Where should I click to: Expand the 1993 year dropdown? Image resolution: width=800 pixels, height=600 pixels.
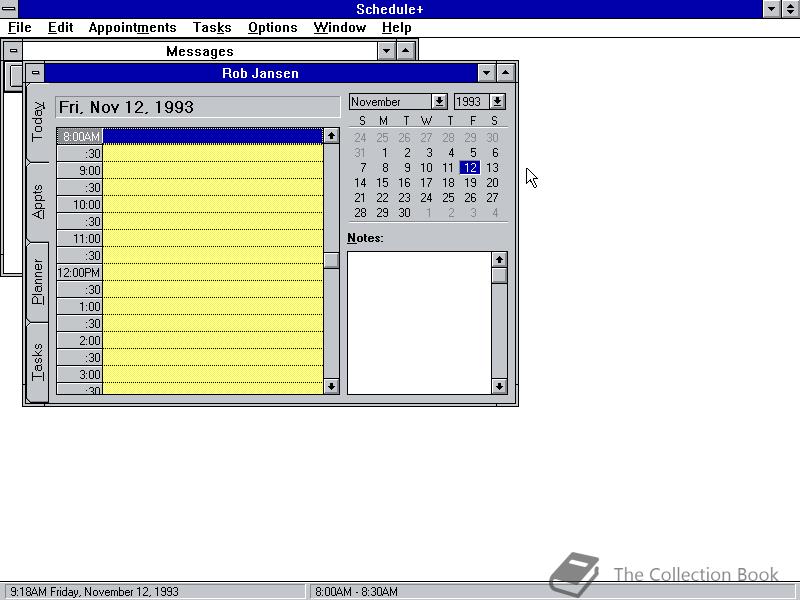click(x=497, y=102)
